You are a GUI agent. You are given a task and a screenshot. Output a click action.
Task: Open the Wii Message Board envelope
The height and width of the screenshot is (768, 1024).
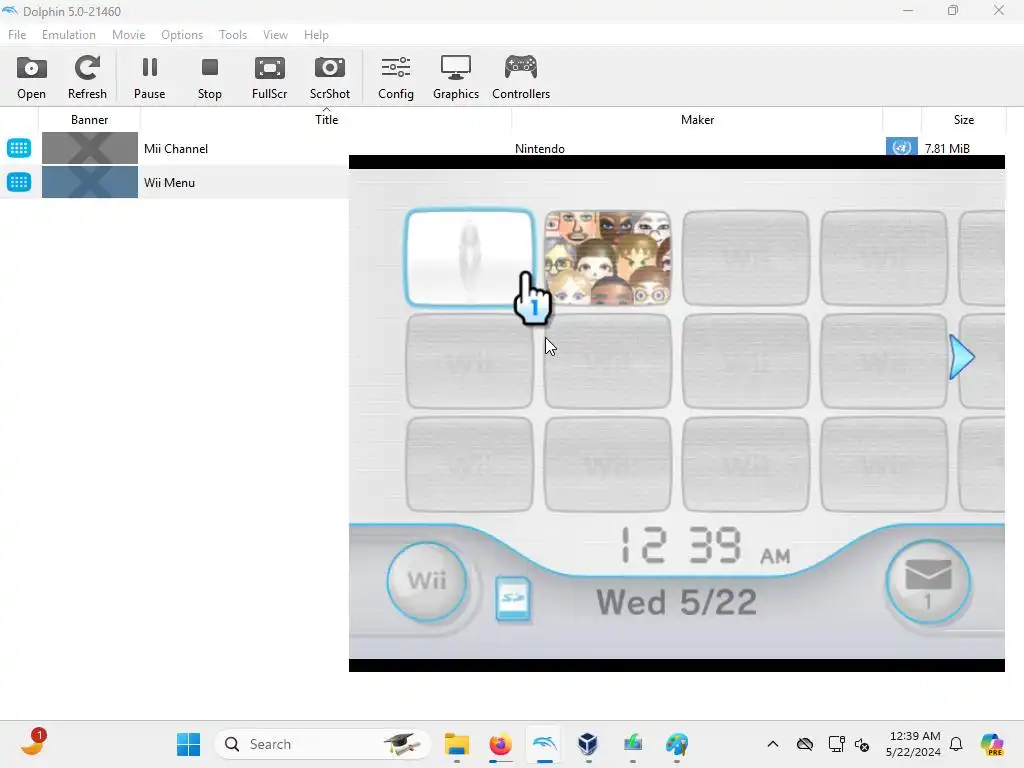coord(927,582)
